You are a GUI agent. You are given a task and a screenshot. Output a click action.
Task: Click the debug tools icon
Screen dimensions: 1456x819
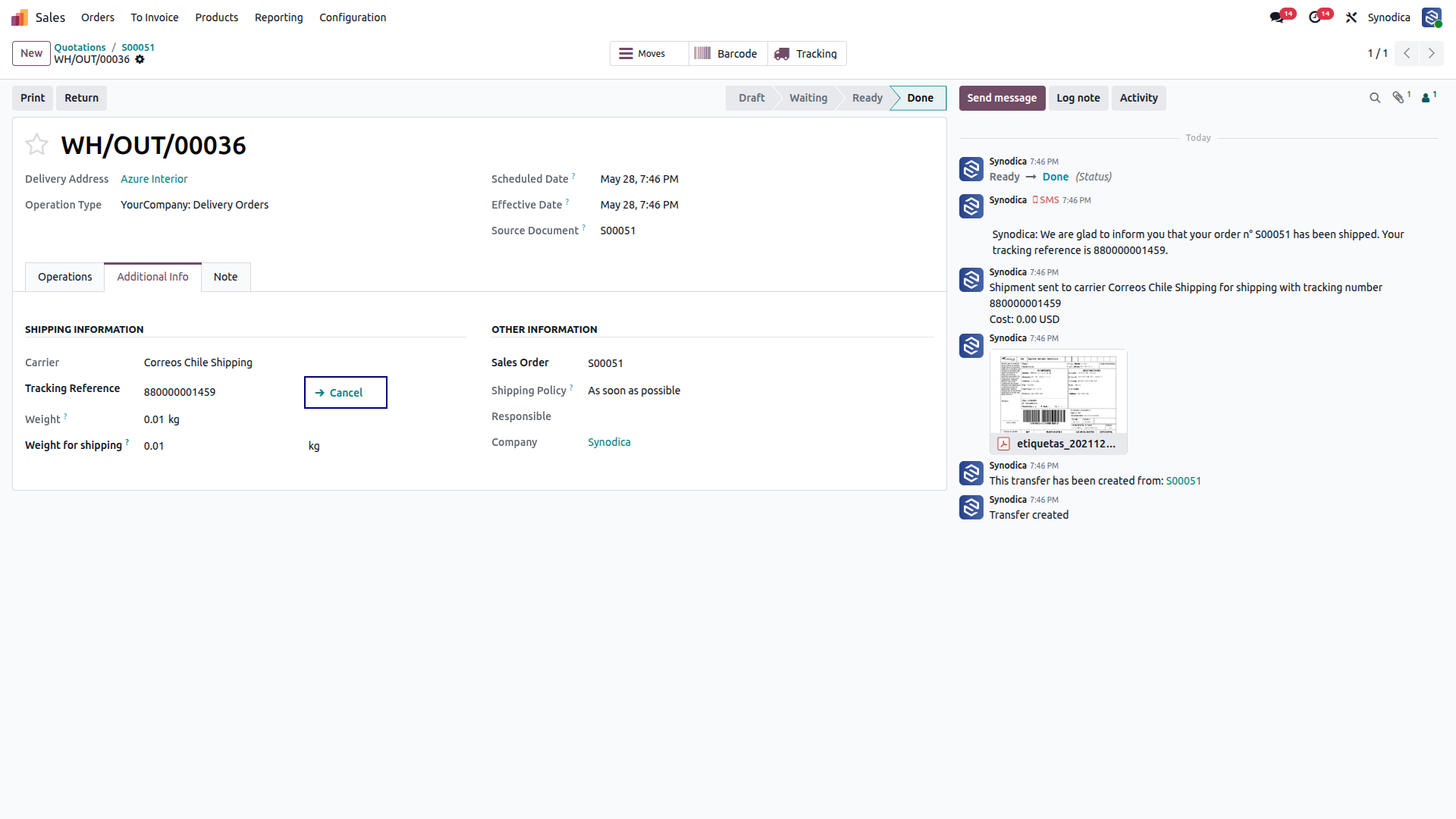[x=1351, y=17]
